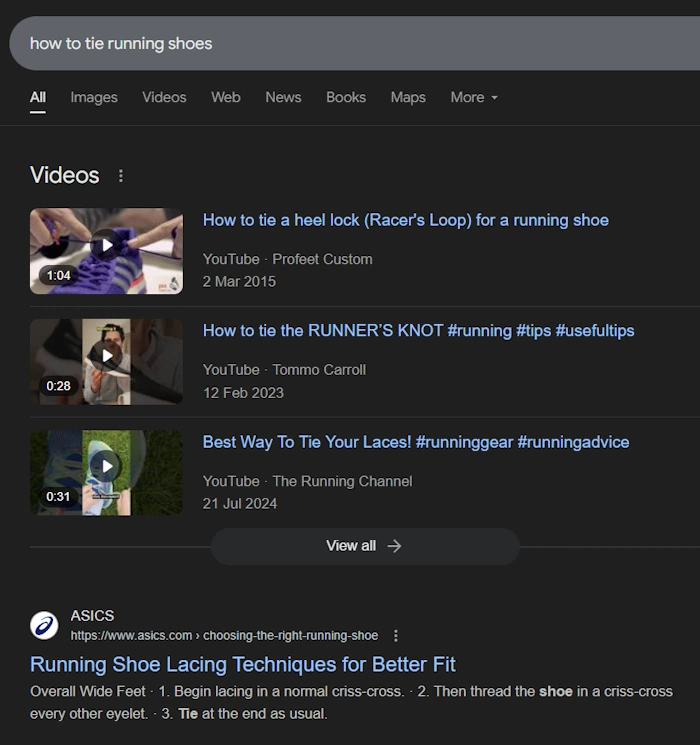Screen dimensions: 700x745
Task: Click the 0:31 duration badge
Action: point(58,497)
